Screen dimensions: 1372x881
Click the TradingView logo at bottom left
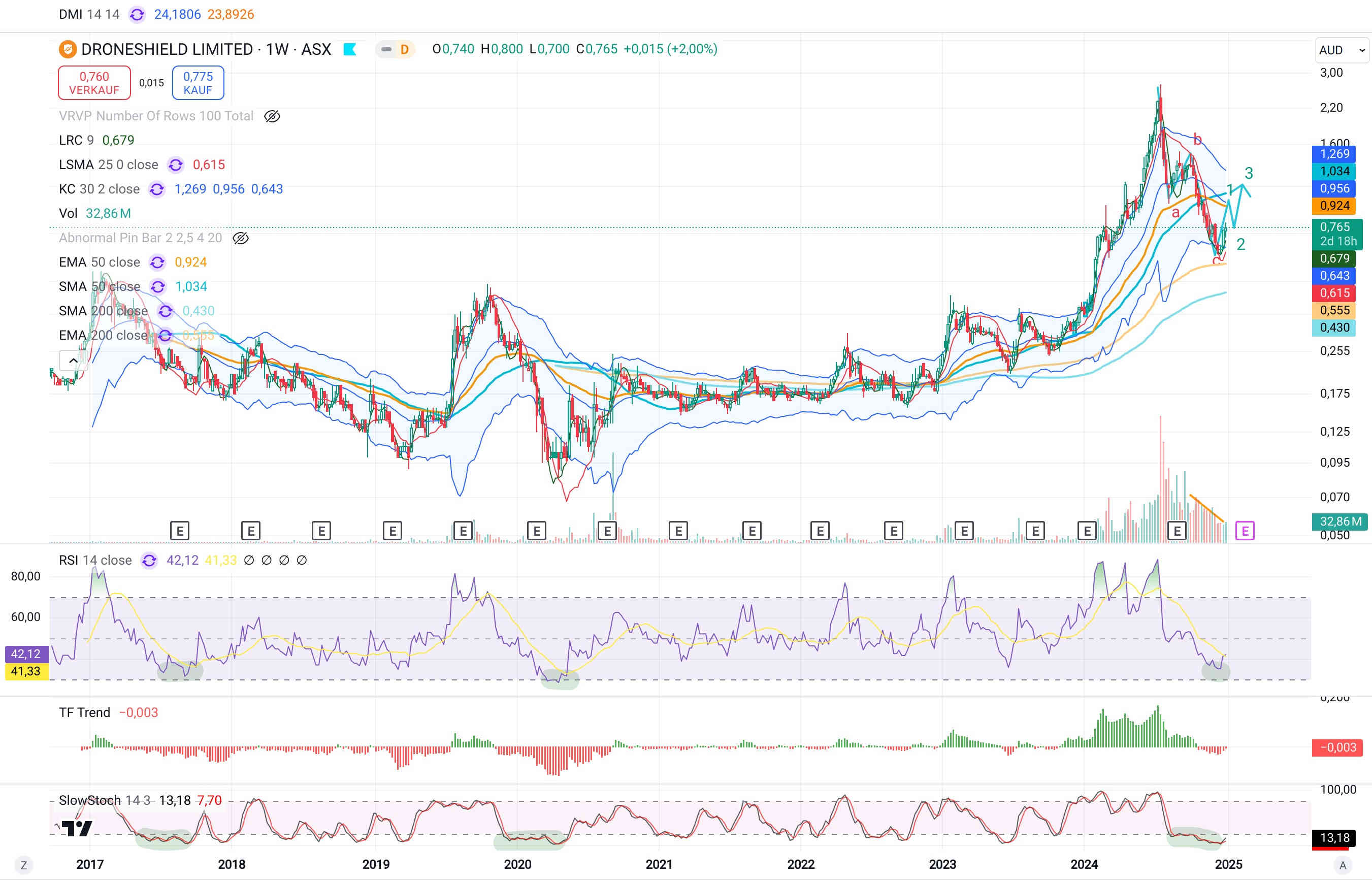[x=77, y=828]
